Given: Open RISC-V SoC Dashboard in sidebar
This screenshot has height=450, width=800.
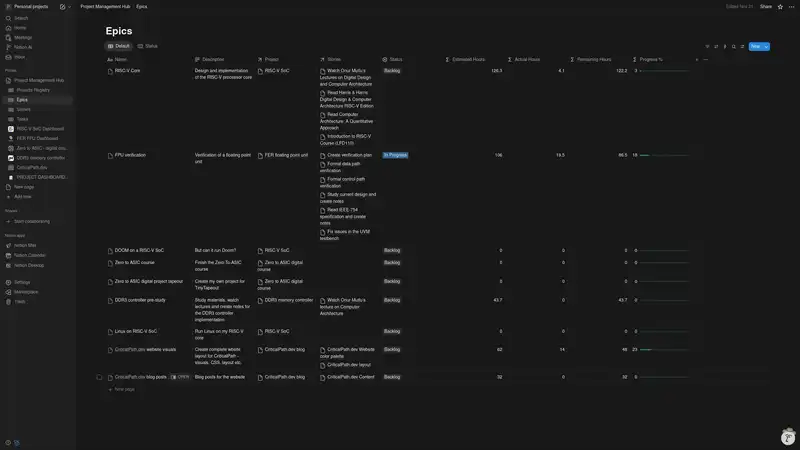Looking at the screenshot, I should coord(40,129).
